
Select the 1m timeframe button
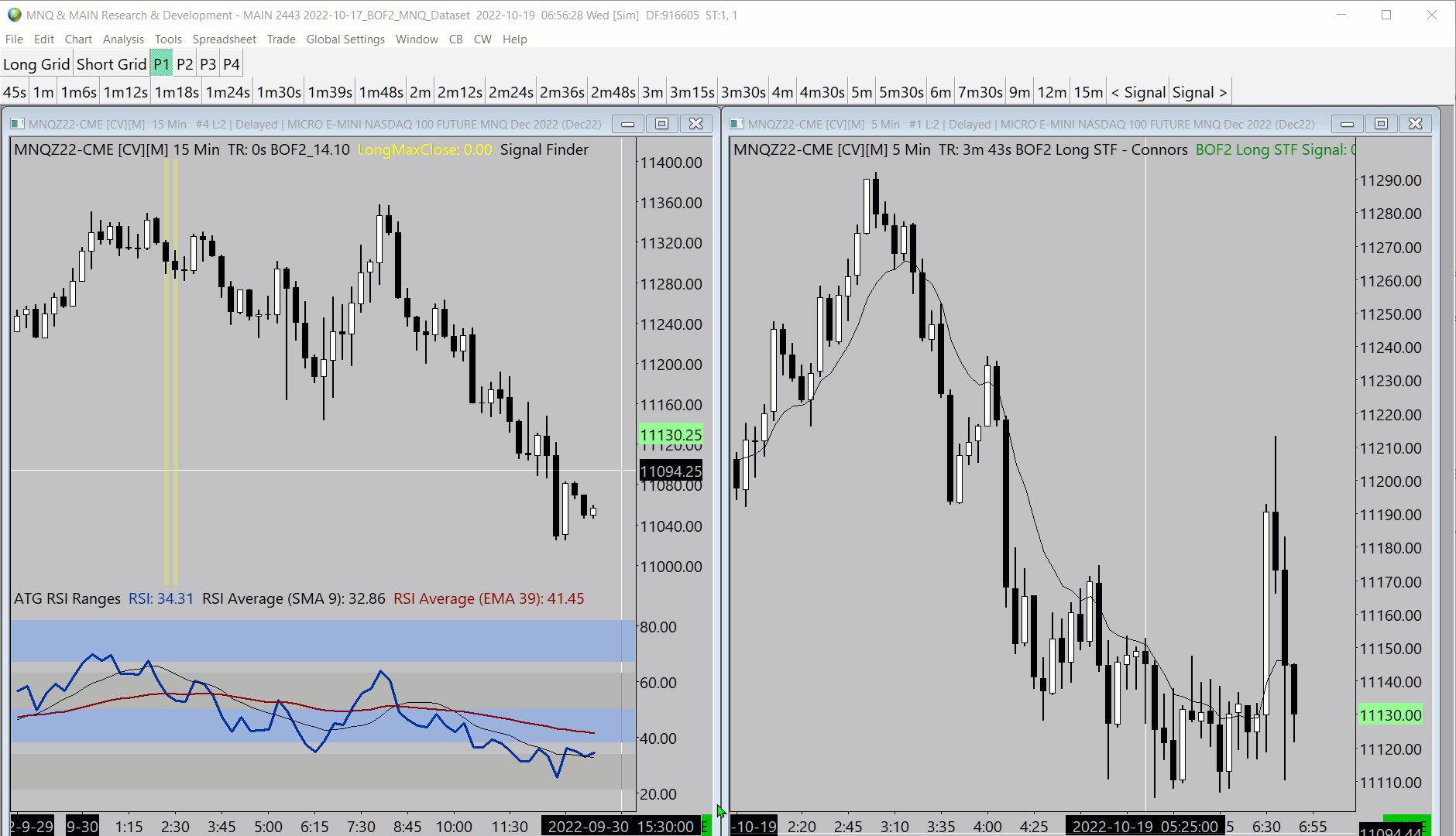(43, 92)
